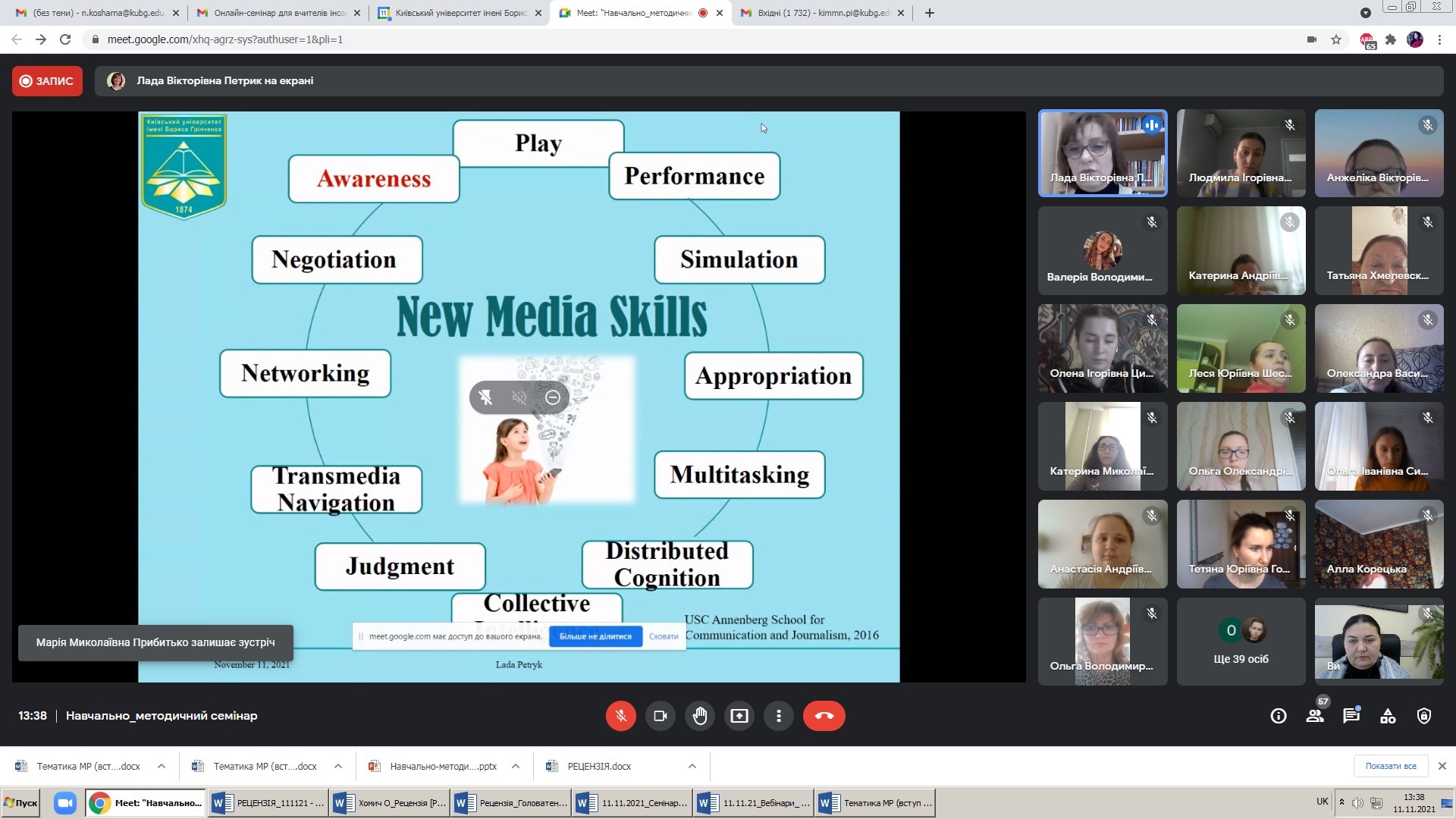Unmute the microphone
The height and width of the screenshot is (819, 1456).
coord(620,716)
